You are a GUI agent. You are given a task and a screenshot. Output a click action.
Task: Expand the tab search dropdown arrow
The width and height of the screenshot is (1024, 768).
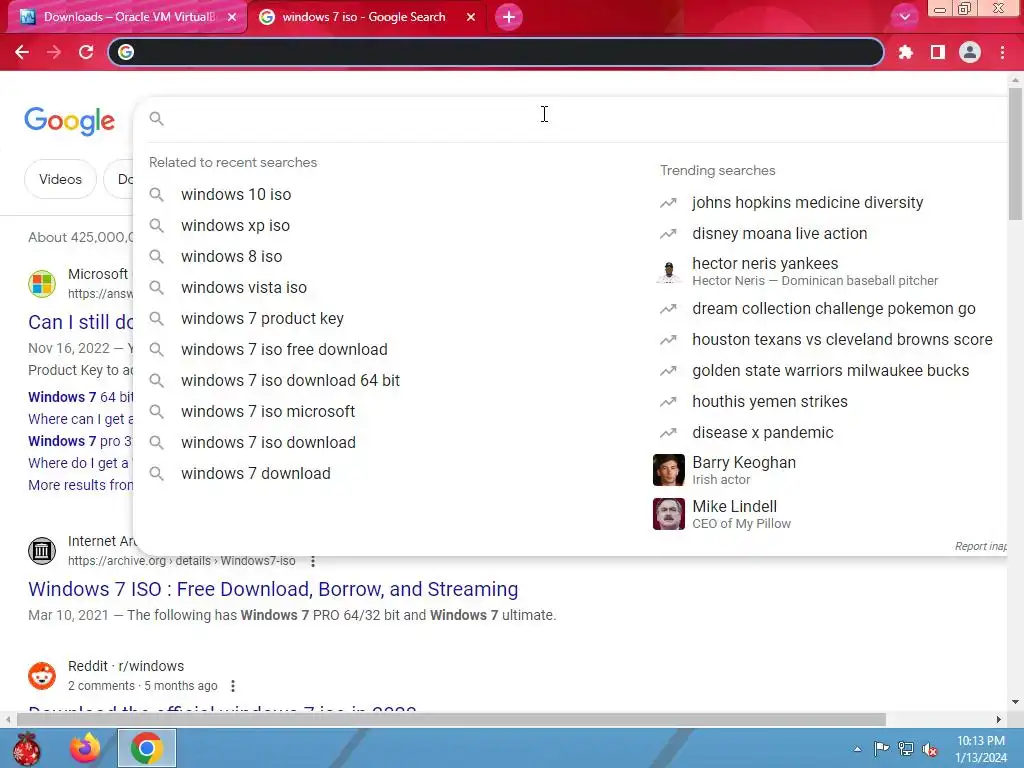click(x=904, y=17)
